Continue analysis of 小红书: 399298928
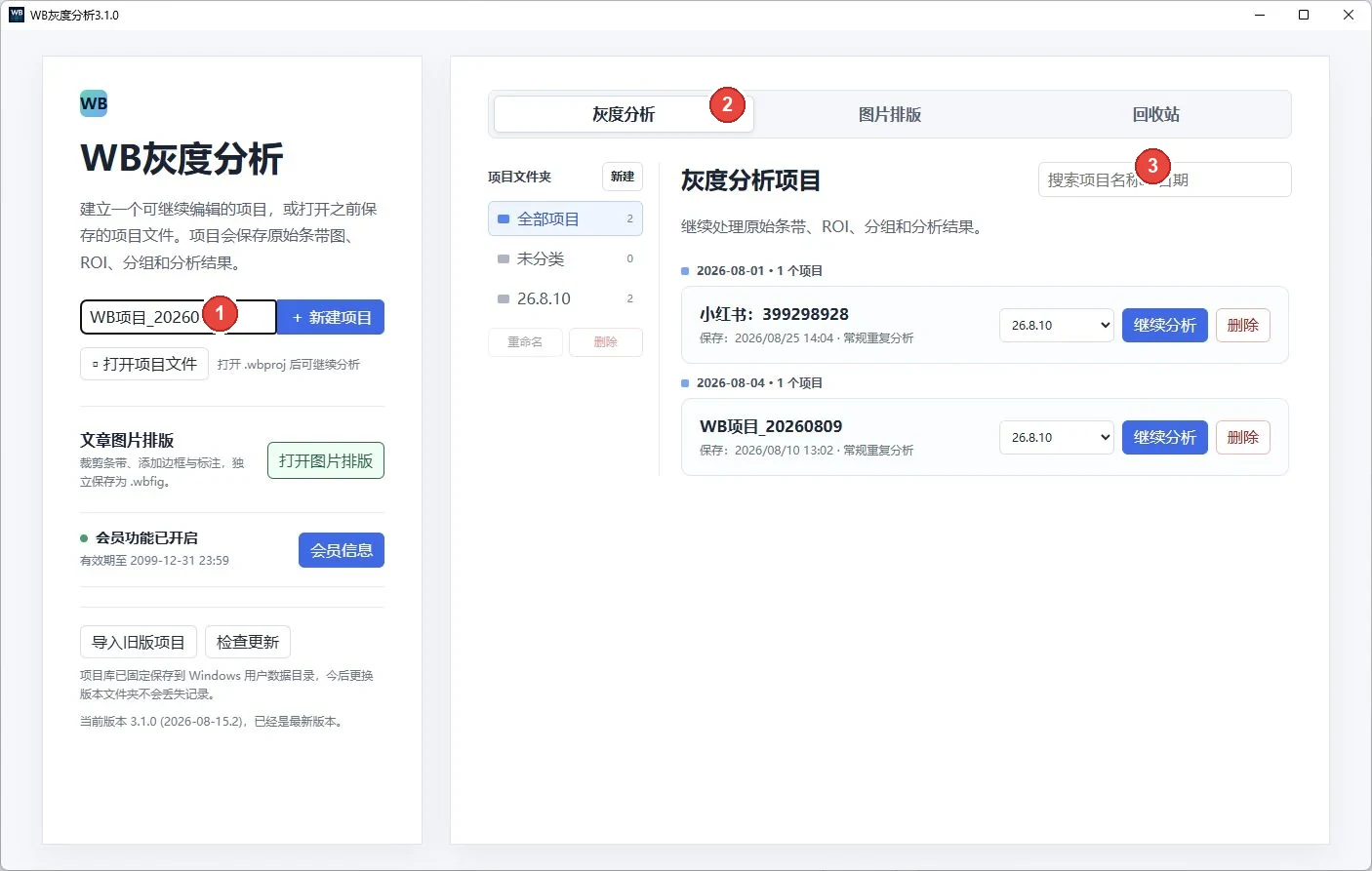 click(1165, 325)
